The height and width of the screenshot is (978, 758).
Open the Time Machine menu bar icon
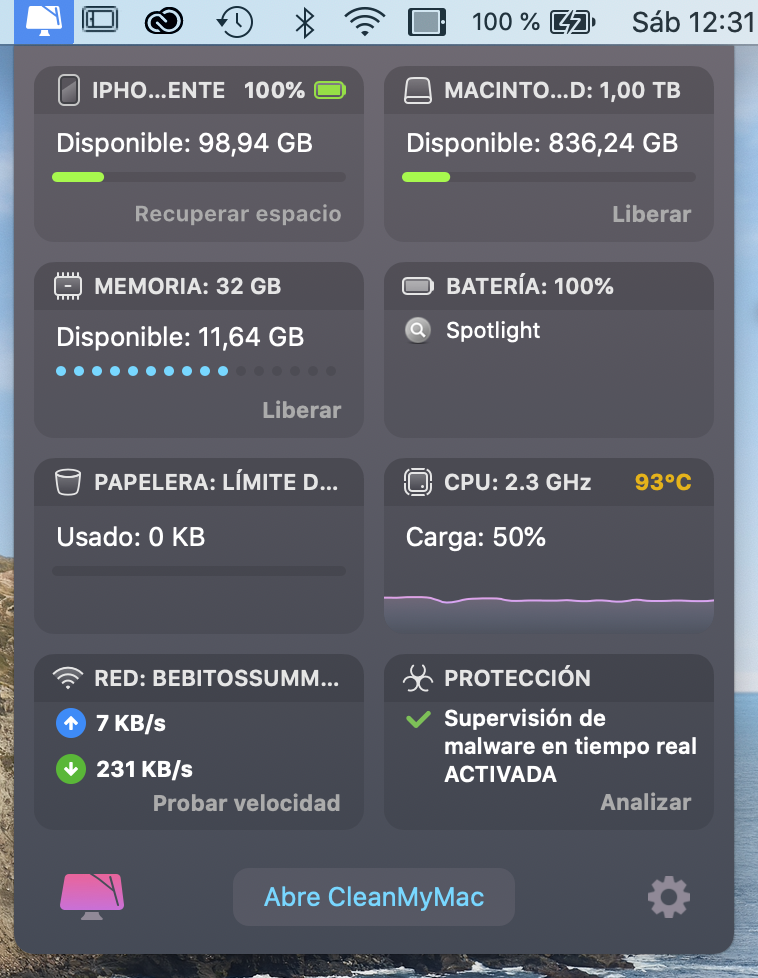click(x=234, y=21)
